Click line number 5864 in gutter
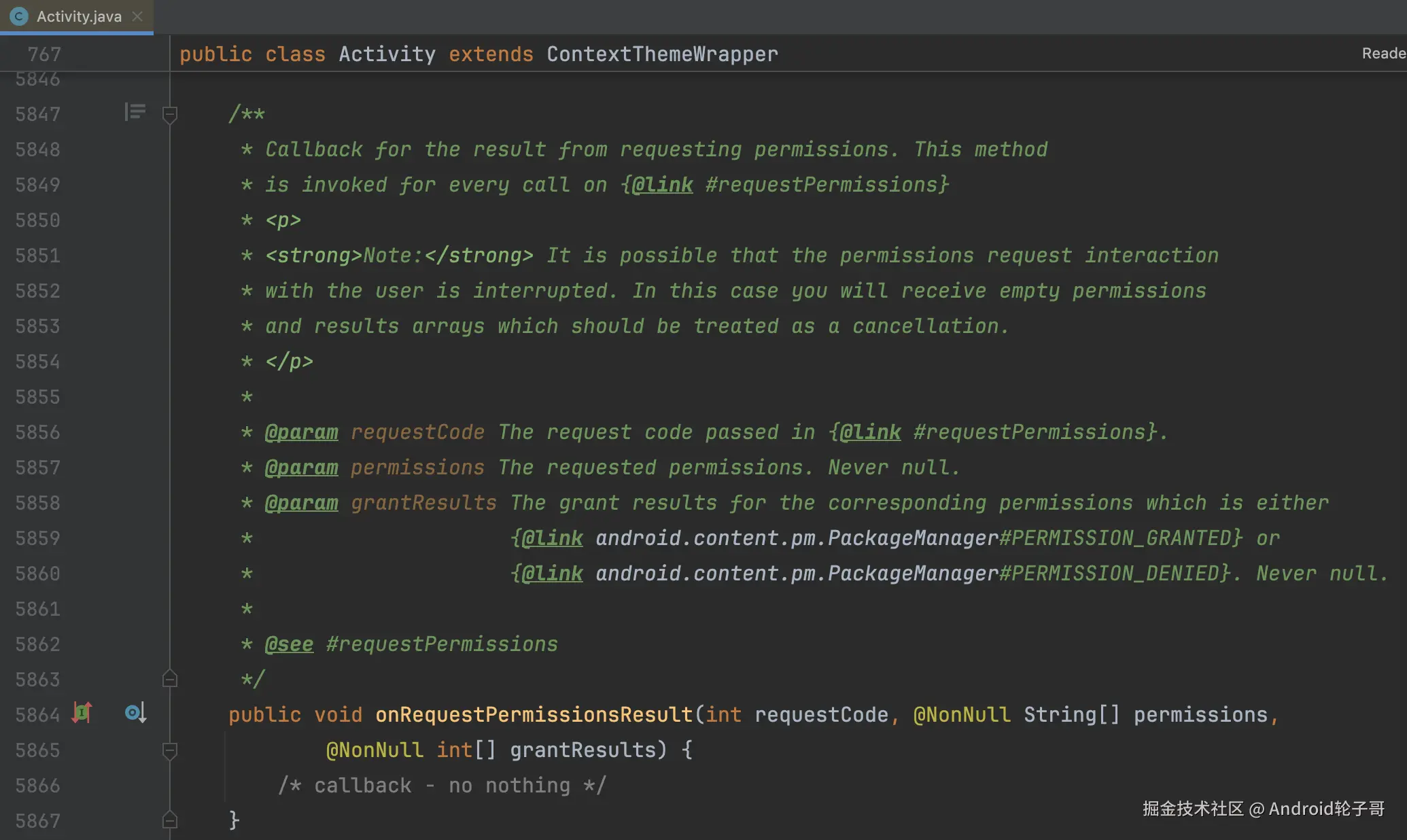Viewport: 1407px width, 840px height. (38, 715)
